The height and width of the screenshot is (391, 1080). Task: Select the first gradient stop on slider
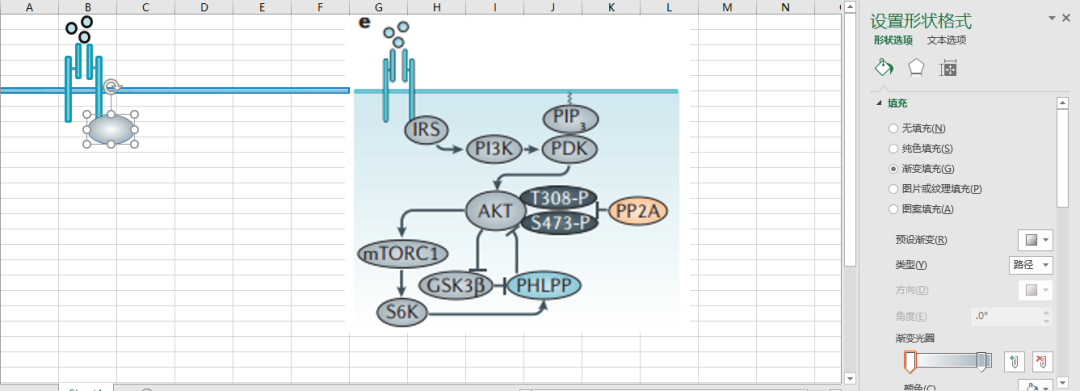click(910, 361)
